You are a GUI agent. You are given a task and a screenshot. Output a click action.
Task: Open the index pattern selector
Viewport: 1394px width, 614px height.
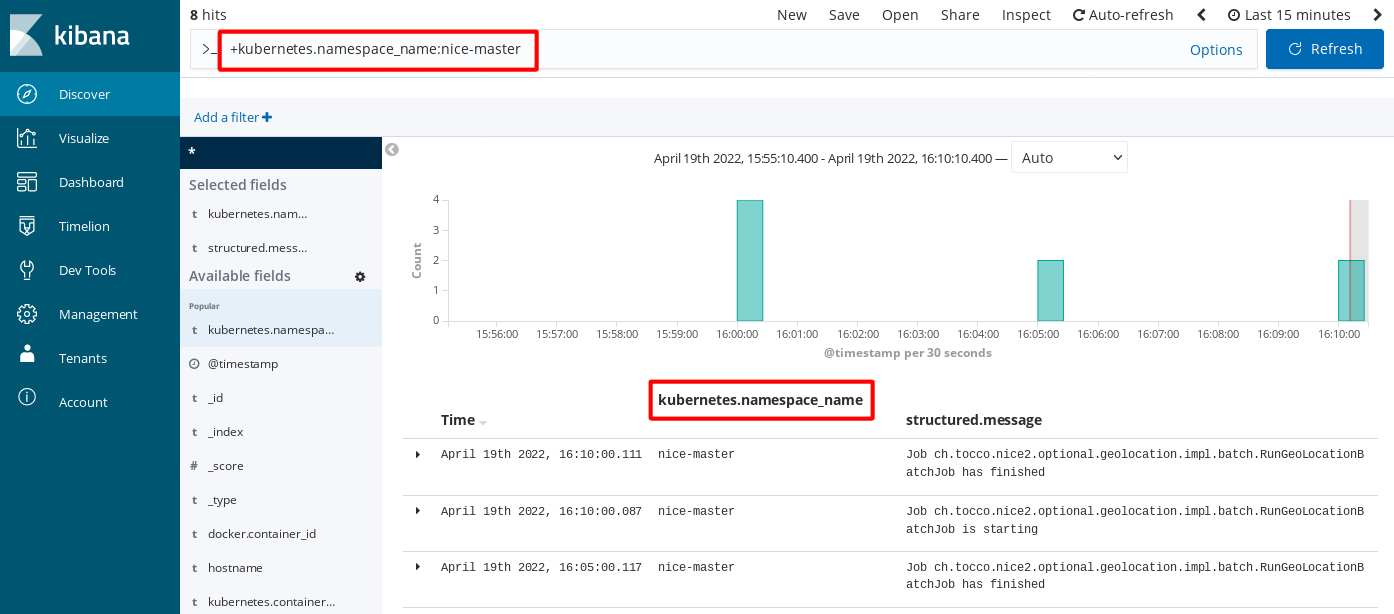pos(281,153)
